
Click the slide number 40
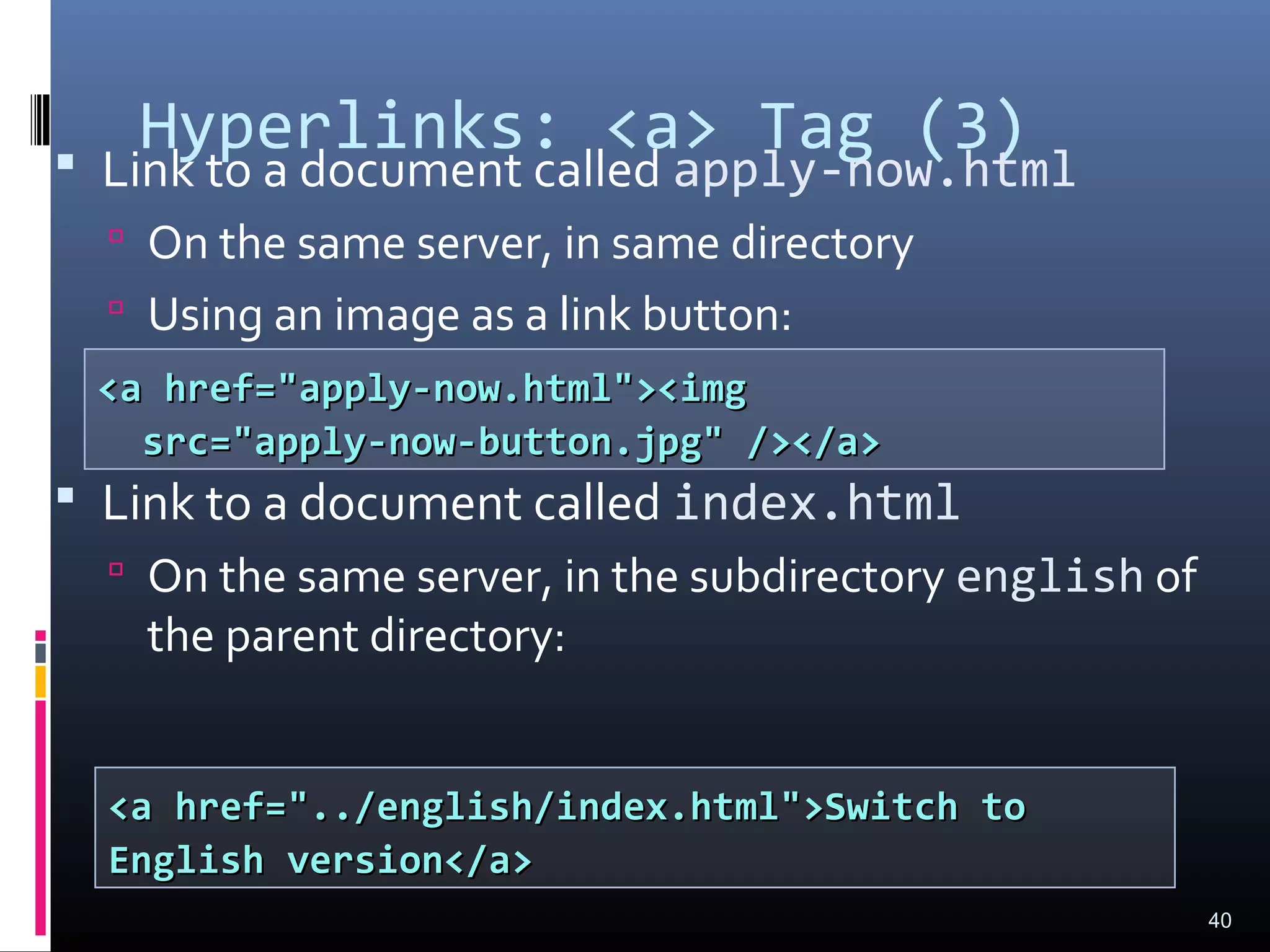[x=1219, y=920]
